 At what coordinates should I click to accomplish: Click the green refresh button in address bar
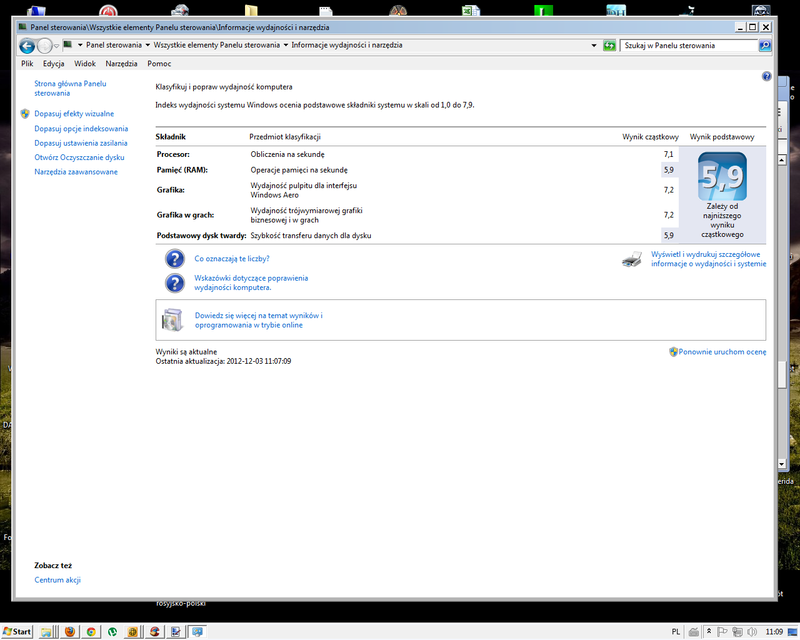(609, 45)
